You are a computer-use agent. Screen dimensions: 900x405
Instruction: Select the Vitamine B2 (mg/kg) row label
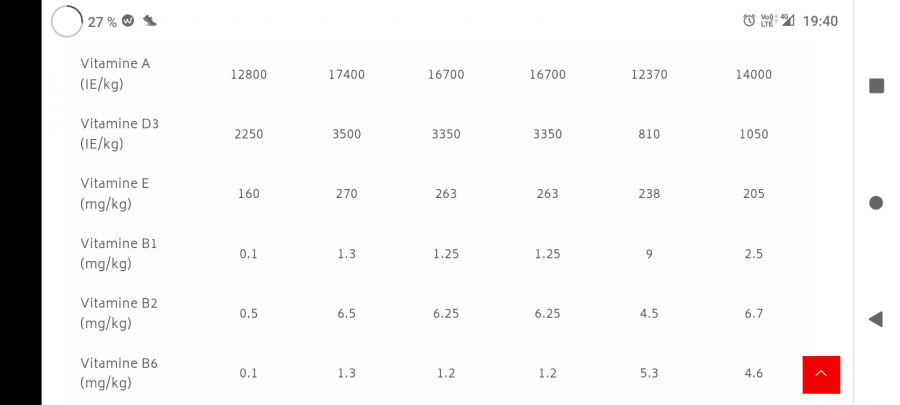(x=119, y=313)
